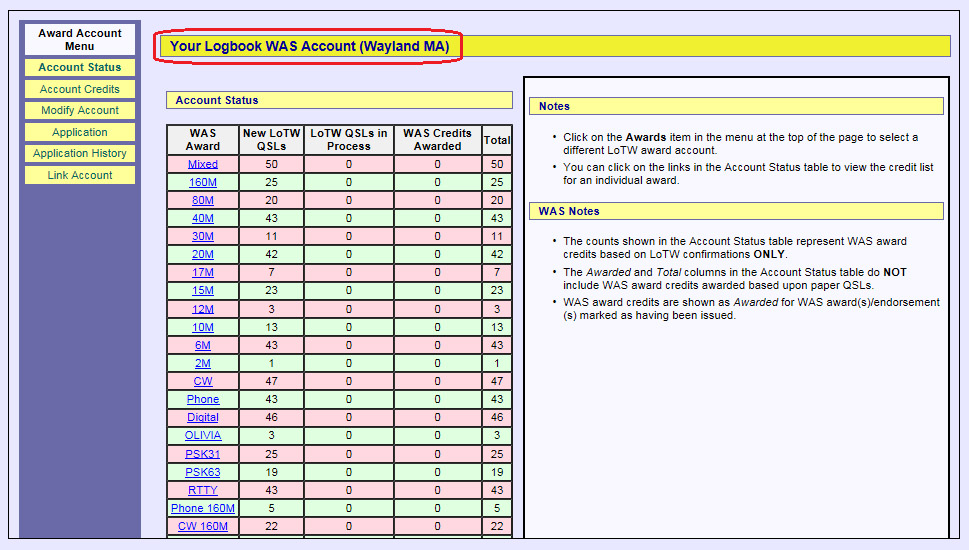Click the 12M award link
969x550 pixels.
click(203, 309)
